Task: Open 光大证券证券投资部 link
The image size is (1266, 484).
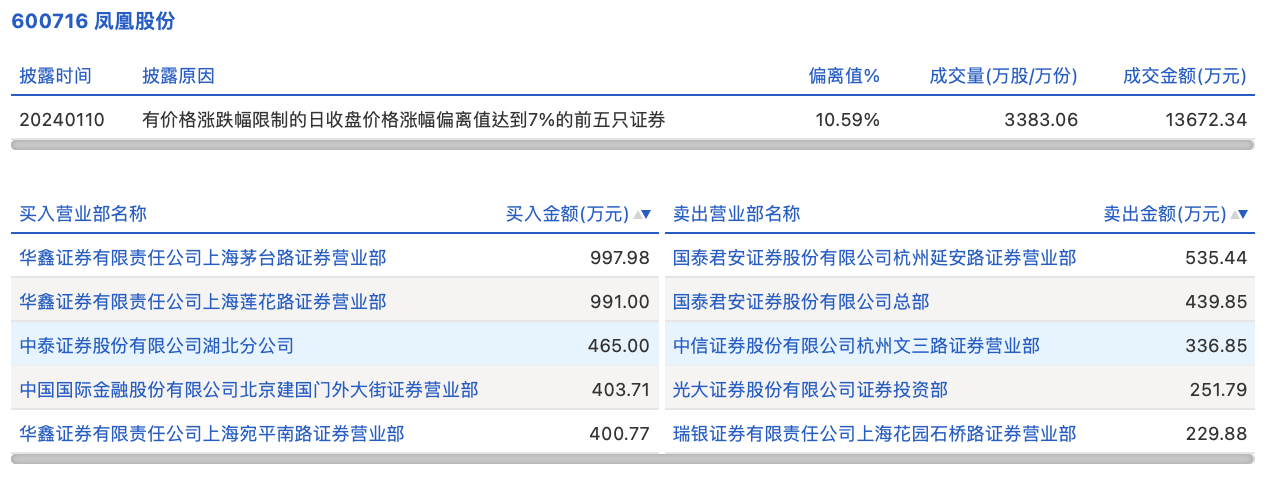Action: coord(810,390)
